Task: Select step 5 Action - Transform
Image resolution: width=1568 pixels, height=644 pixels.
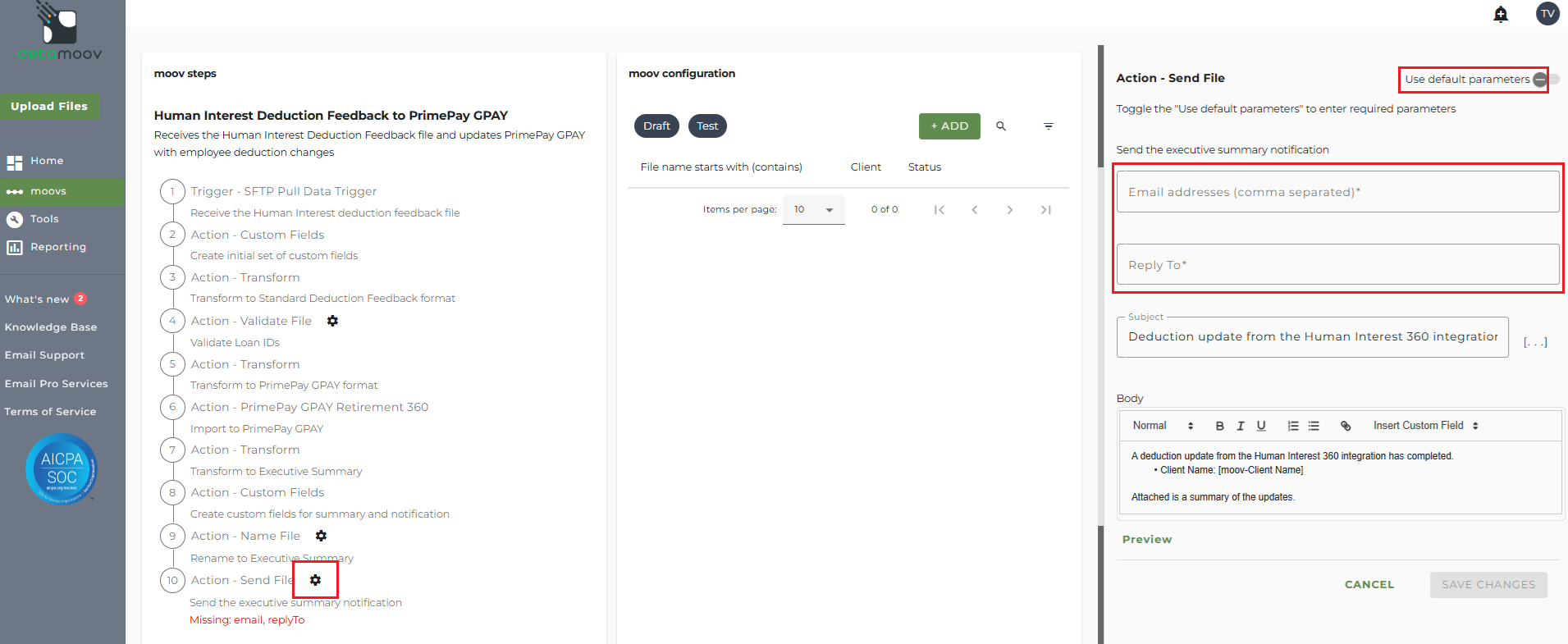Action: click(245, 365)
